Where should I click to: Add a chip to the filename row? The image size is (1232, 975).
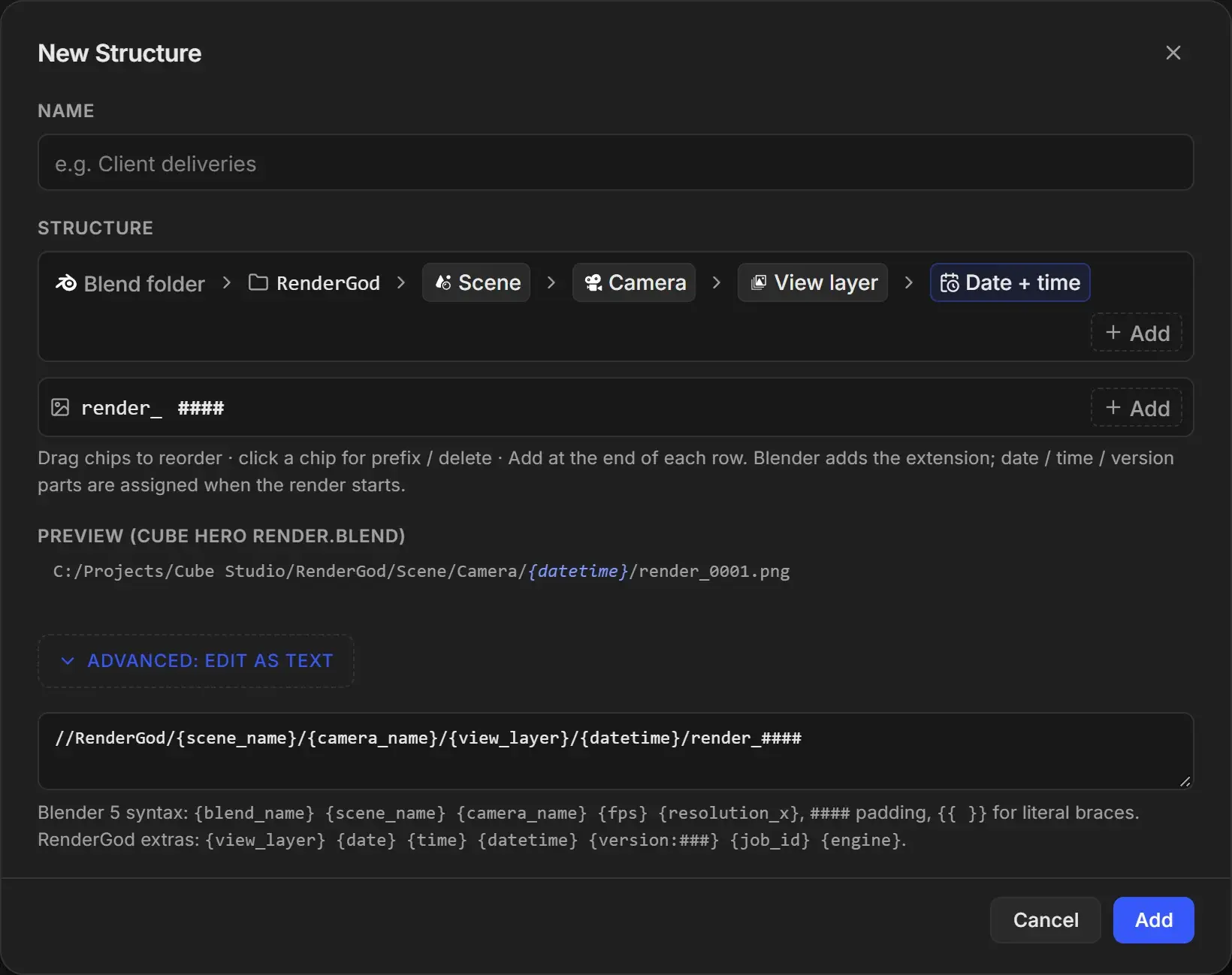(x=1137, y=407)
